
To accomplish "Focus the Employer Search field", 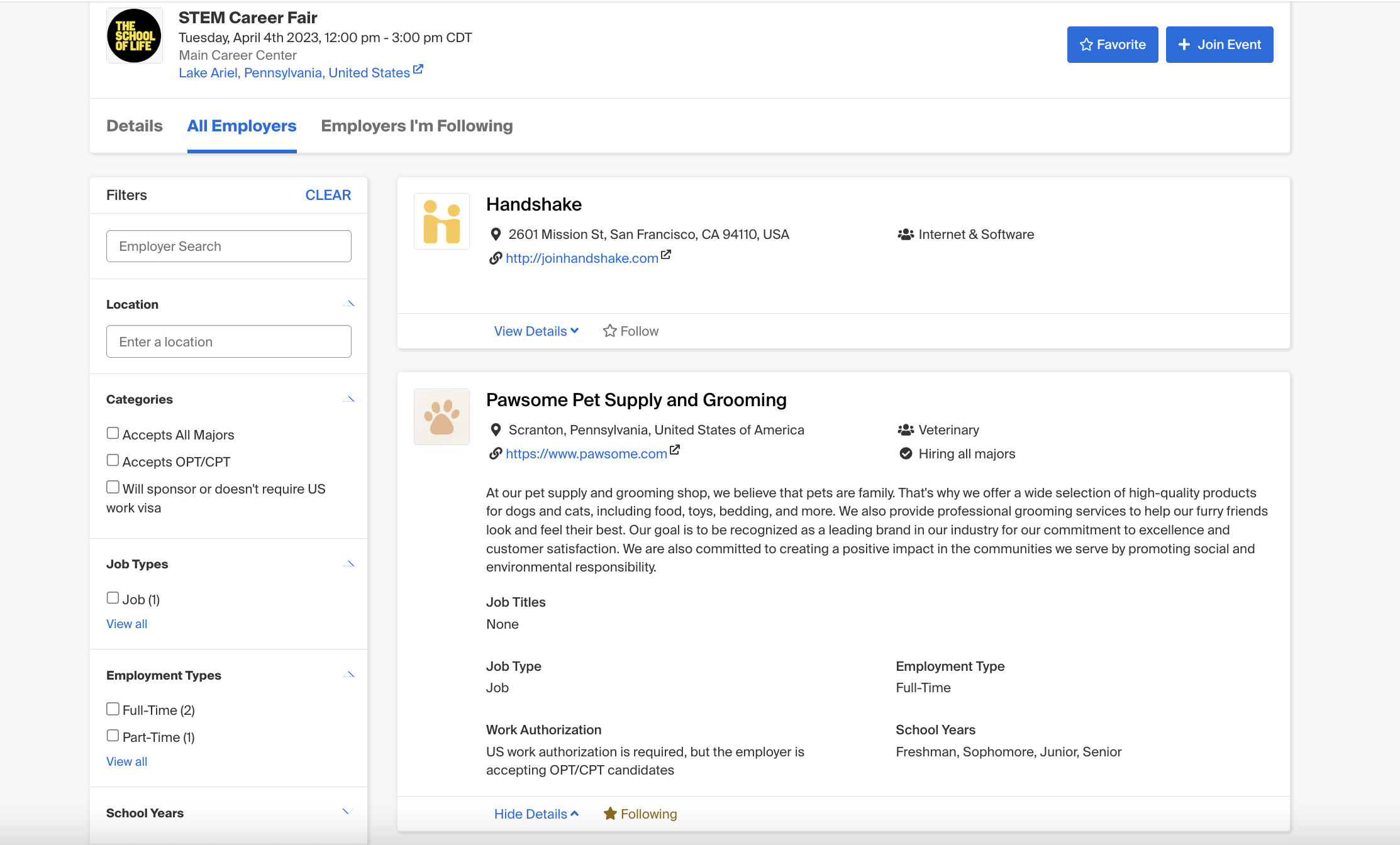I will point(229,246).
